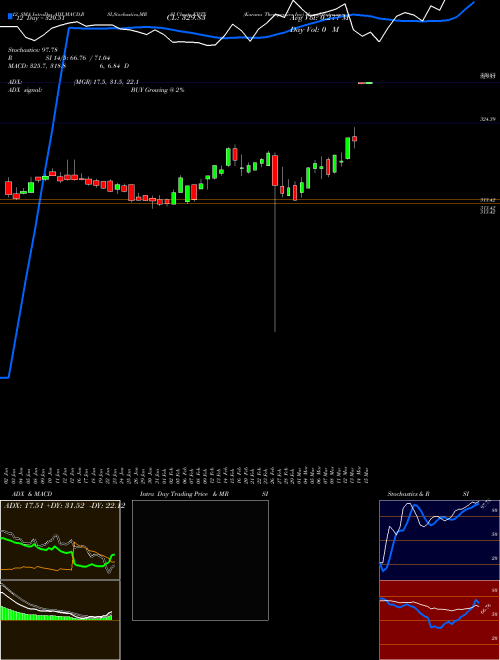The image size is (500, 660).
Task: Click the 'Stochastics & R' panel title
Action: 408,494
